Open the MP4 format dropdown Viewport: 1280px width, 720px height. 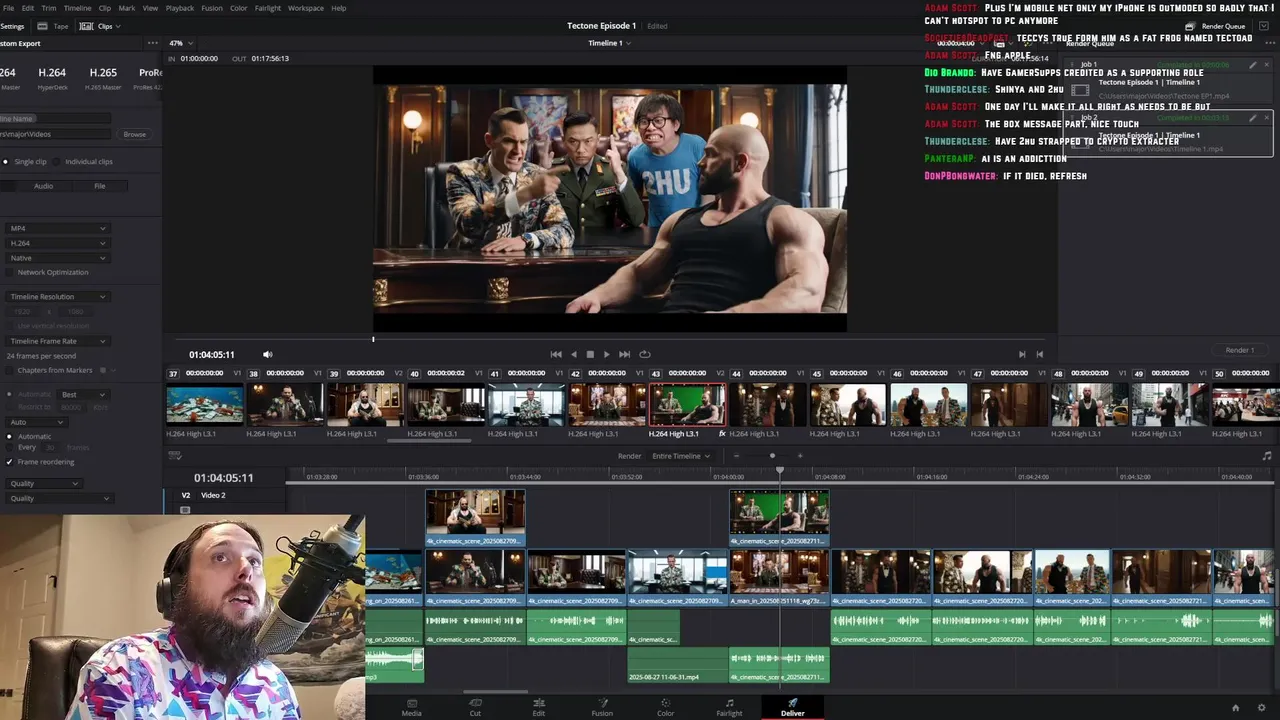point(56,228)
